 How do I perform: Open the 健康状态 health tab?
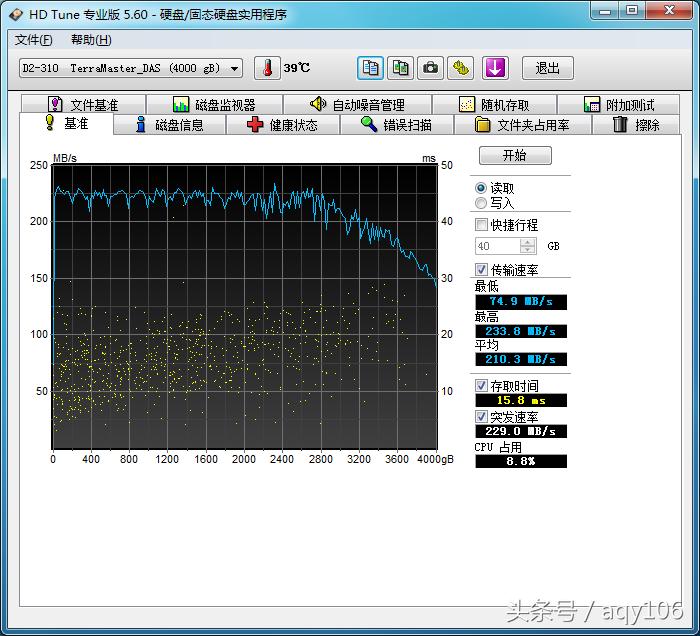pyautogui.click(x=283, y=125)
